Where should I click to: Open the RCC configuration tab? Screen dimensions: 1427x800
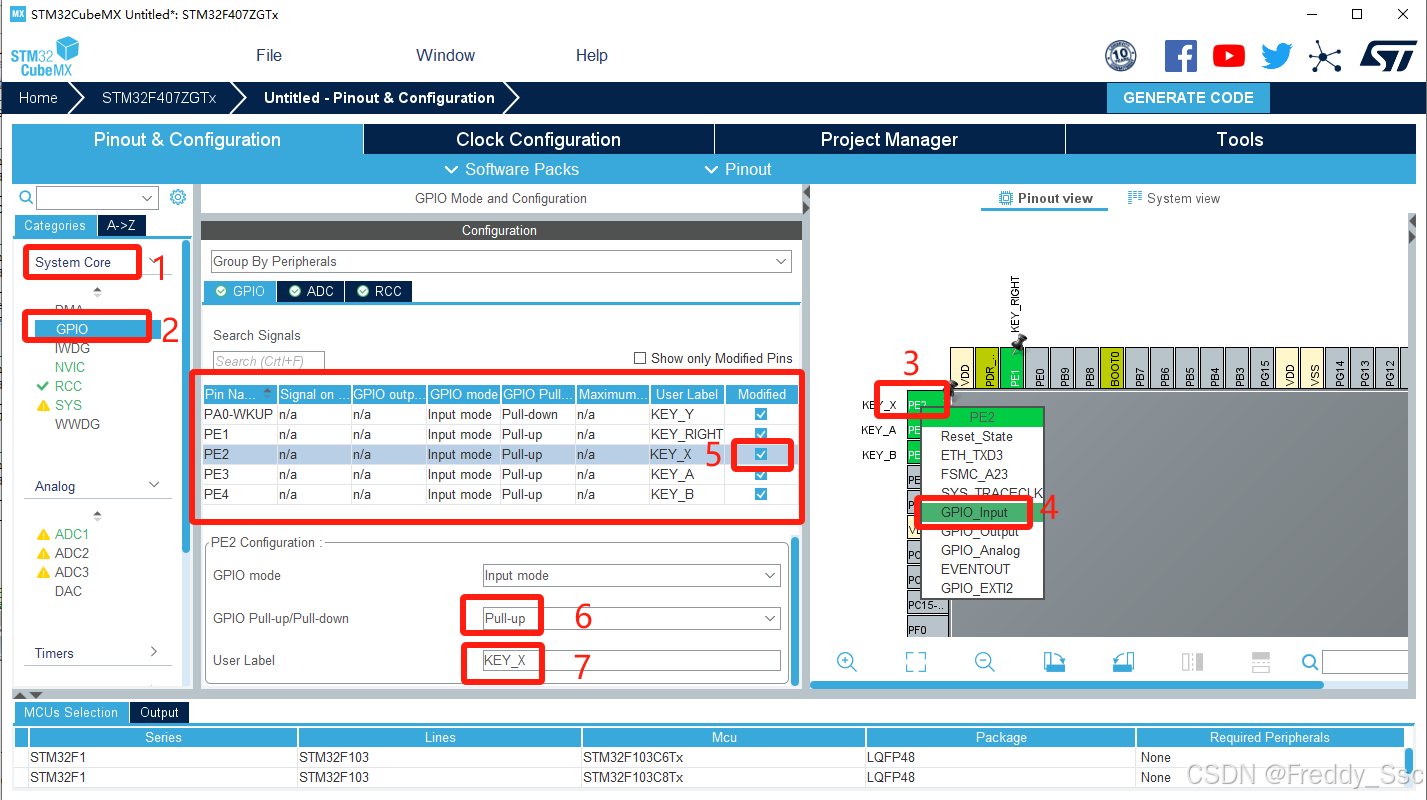(378, 291)
